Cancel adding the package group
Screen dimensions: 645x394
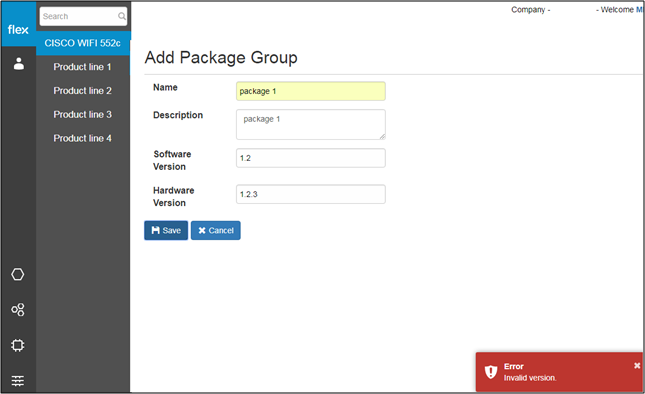[216, 230]
